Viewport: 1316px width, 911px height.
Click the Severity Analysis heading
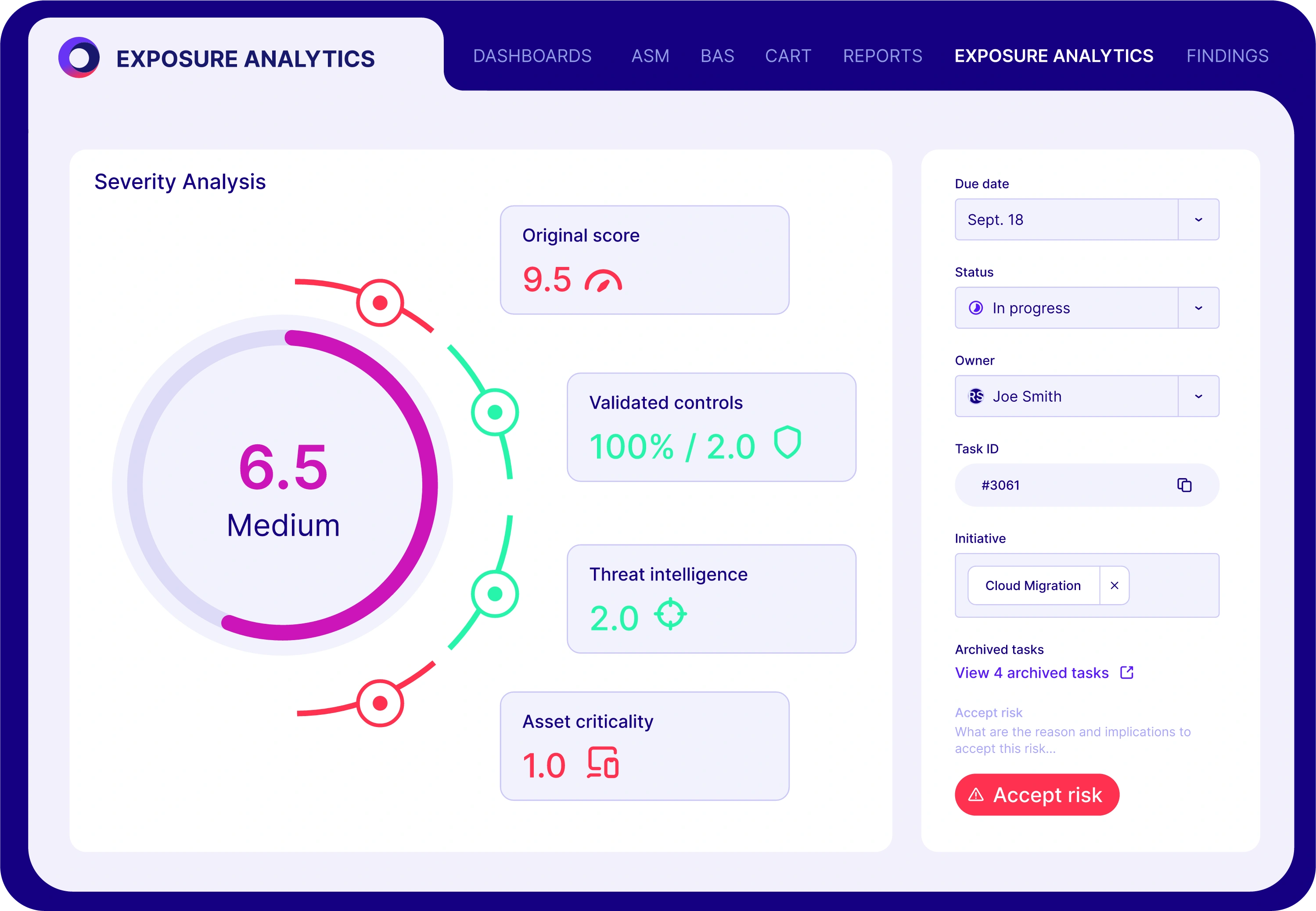tap(180, 181)
